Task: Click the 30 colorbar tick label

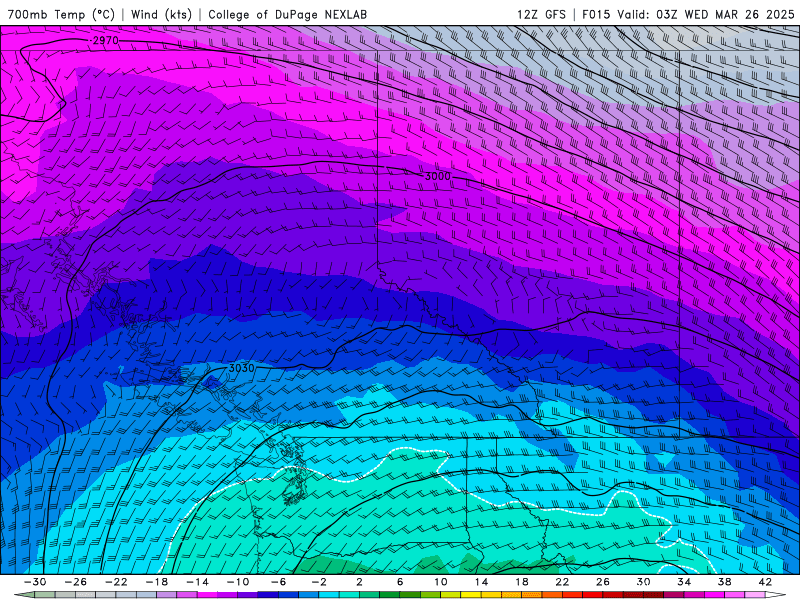Action: click(643, 582)
